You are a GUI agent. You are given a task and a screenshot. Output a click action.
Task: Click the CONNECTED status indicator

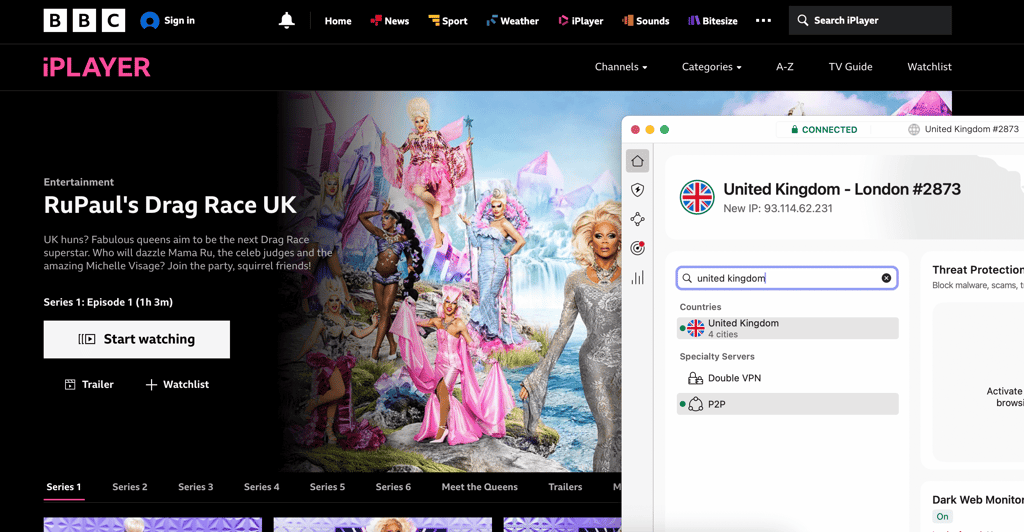824,130
